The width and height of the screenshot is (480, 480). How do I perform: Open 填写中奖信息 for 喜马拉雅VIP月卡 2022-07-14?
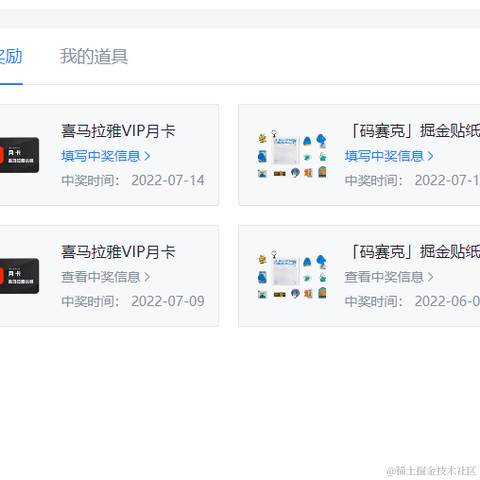106,156
